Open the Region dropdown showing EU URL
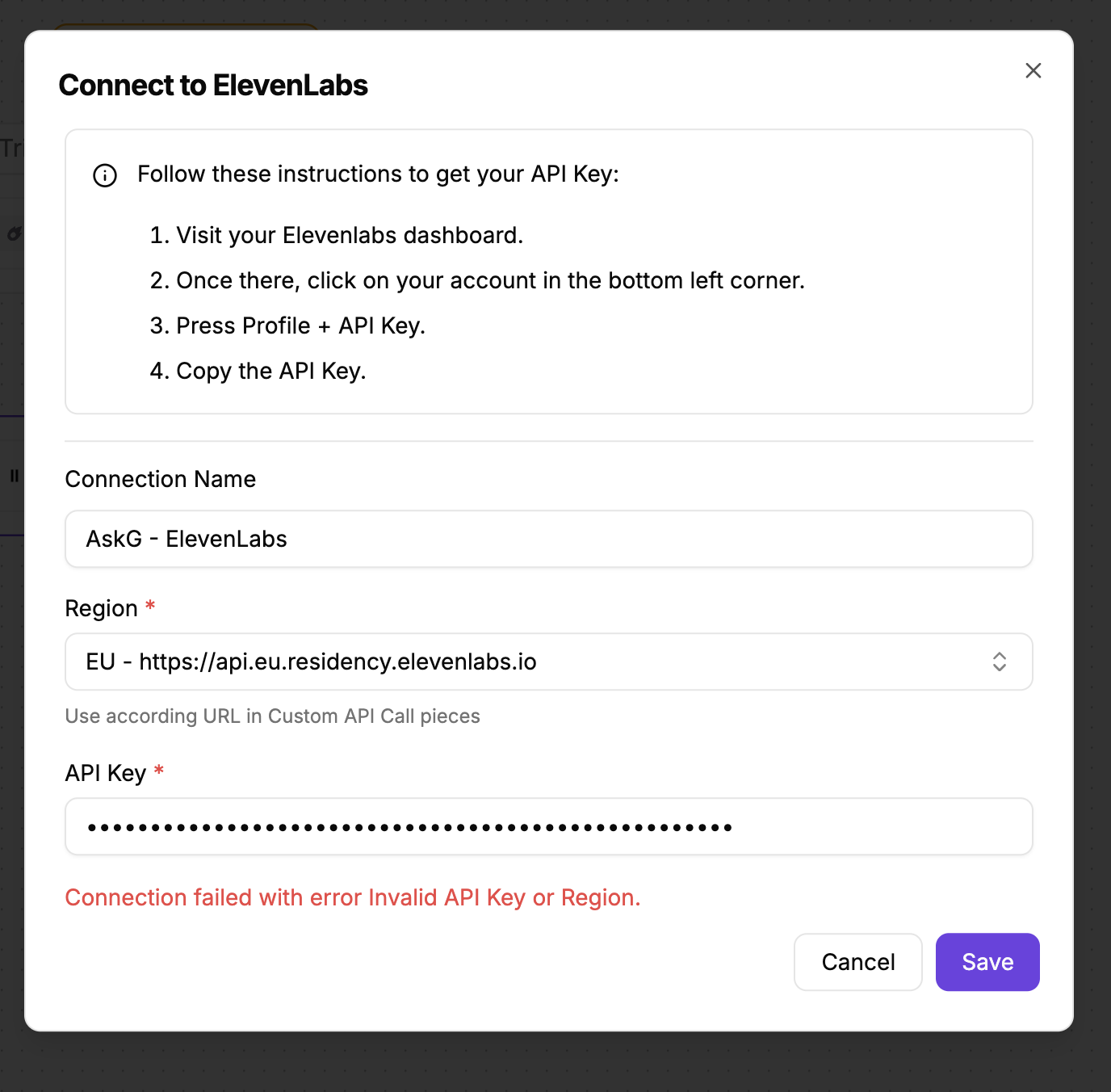 [x=547, y=661]
